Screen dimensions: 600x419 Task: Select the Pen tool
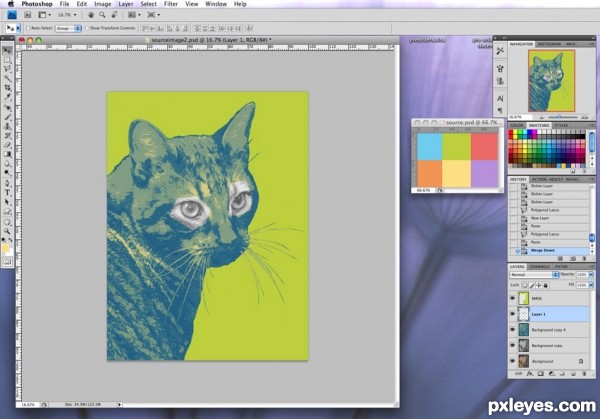tap(7, 184)
